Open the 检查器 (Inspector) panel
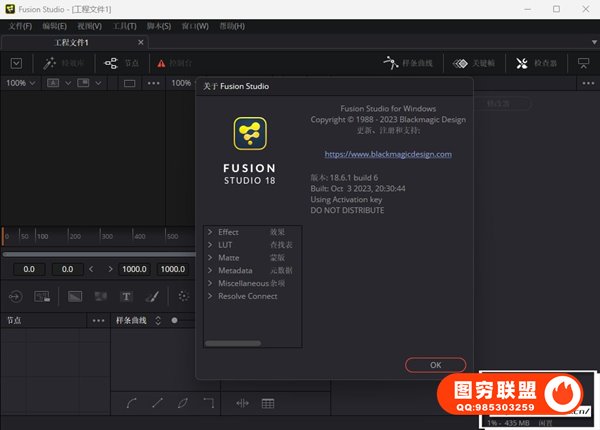The image size is (600, 430). [535, 63]
